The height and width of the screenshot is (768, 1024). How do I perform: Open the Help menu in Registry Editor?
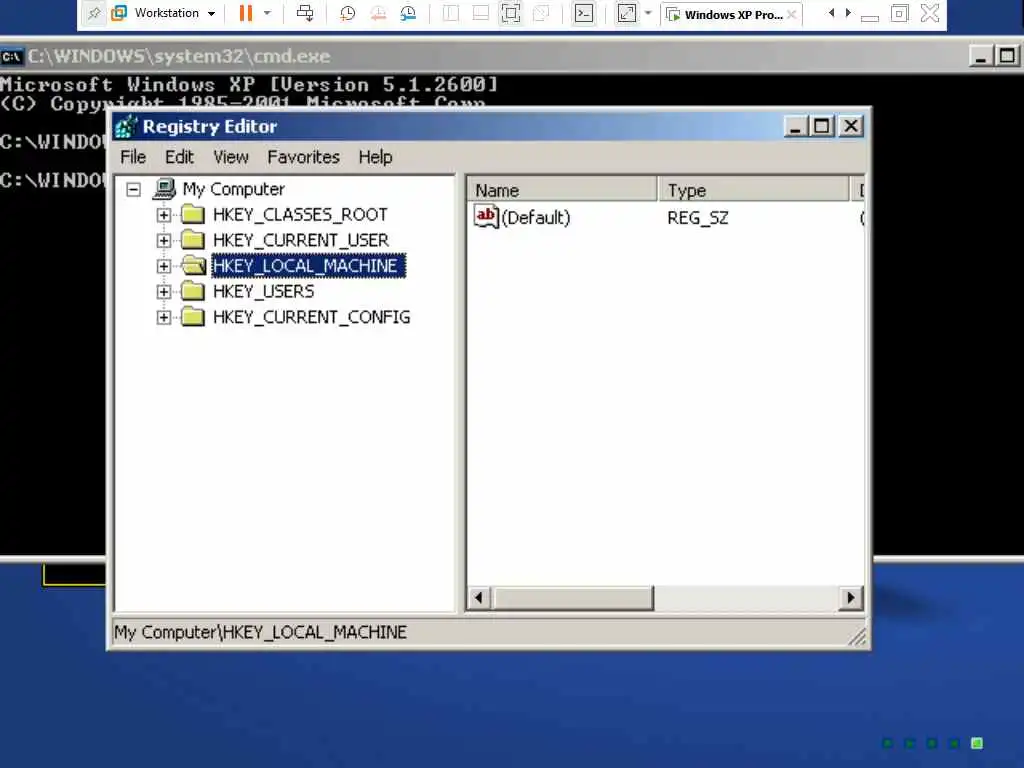click(376, 157)
